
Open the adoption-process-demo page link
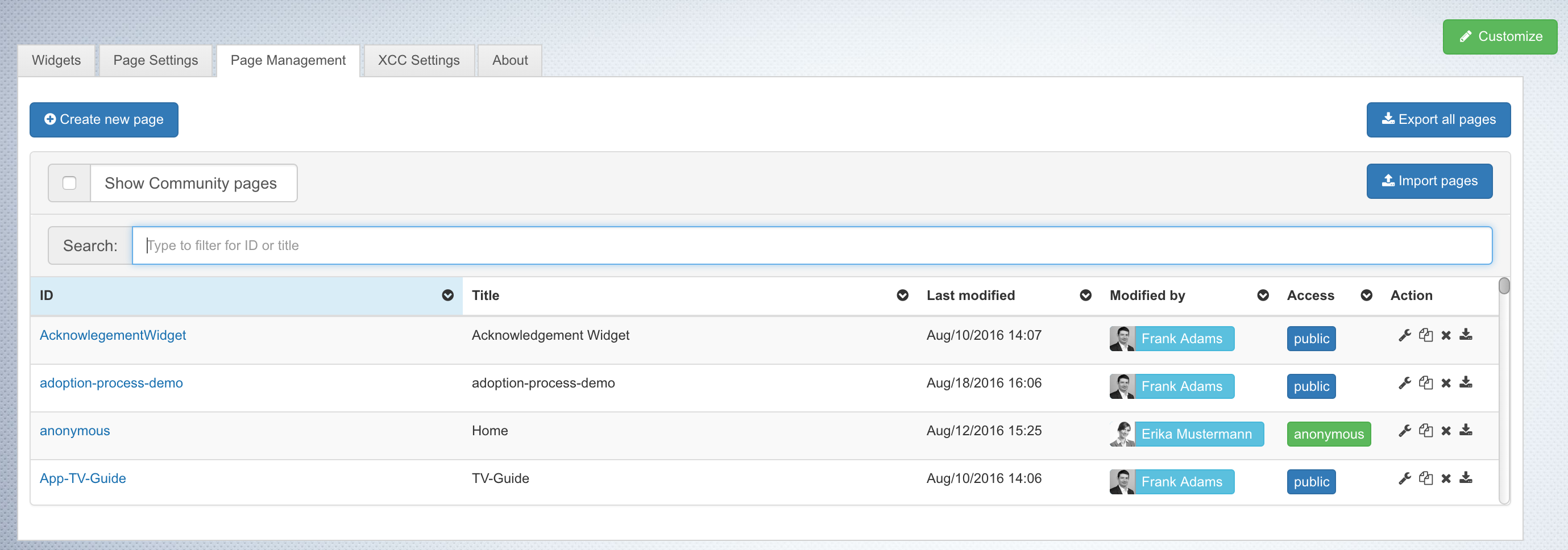click(x=111, y=384)
